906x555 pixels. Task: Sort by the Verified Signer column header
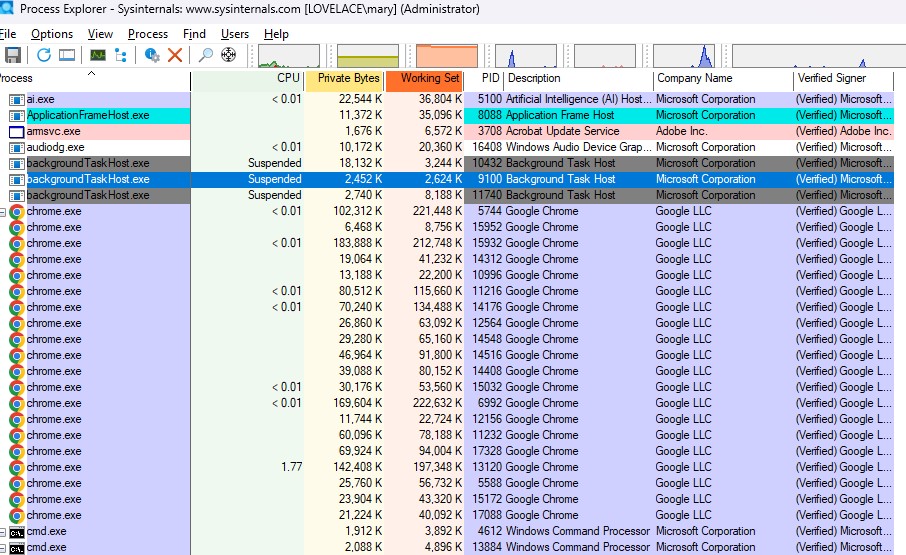point(844,79)
